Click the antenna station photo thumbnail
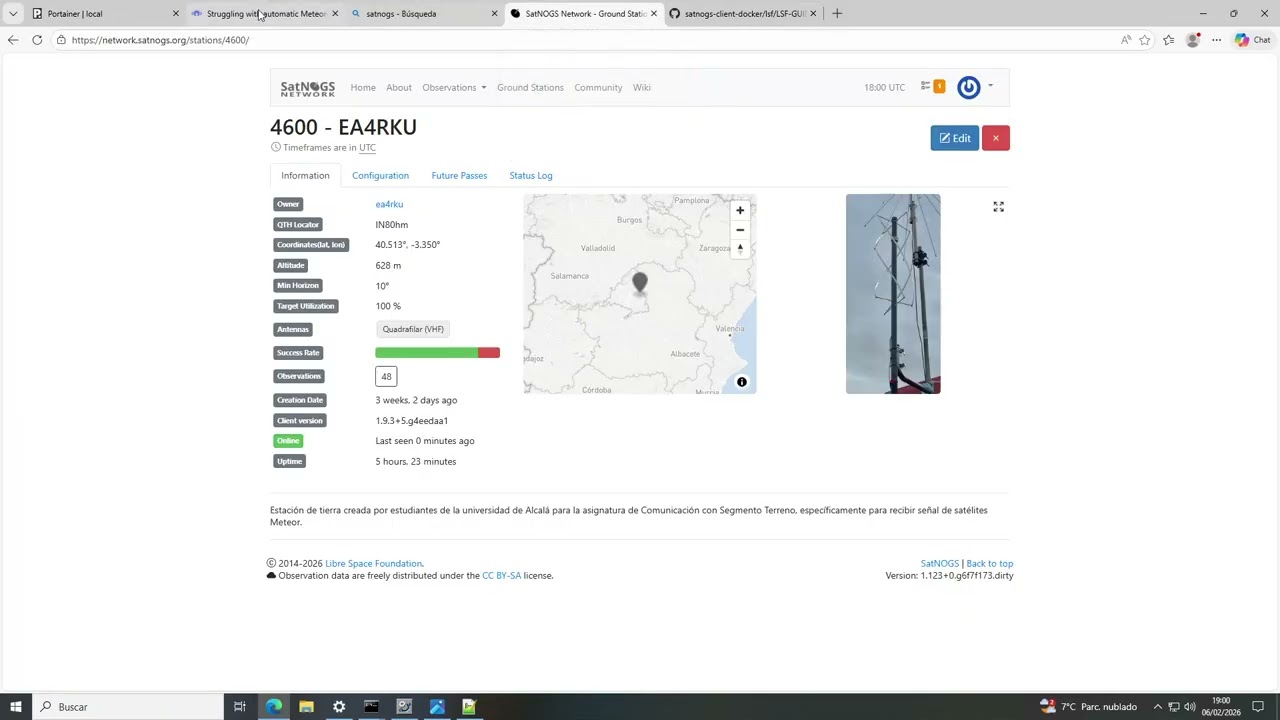This screenshot has width=1280, height=720. click(x=893, y=294)
